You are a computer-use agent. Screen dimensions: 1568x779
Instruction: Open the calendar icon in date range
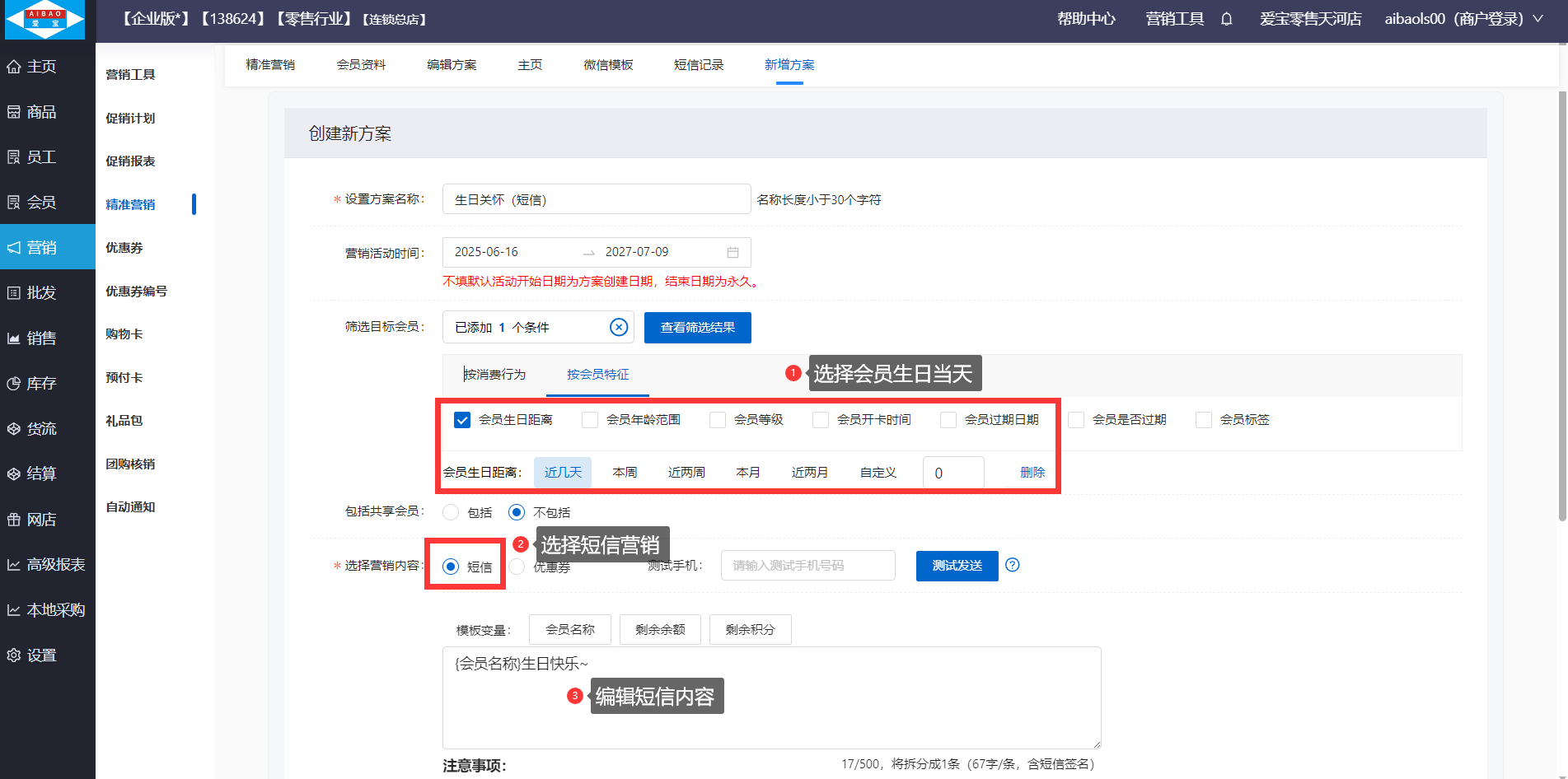pos(733,252)
